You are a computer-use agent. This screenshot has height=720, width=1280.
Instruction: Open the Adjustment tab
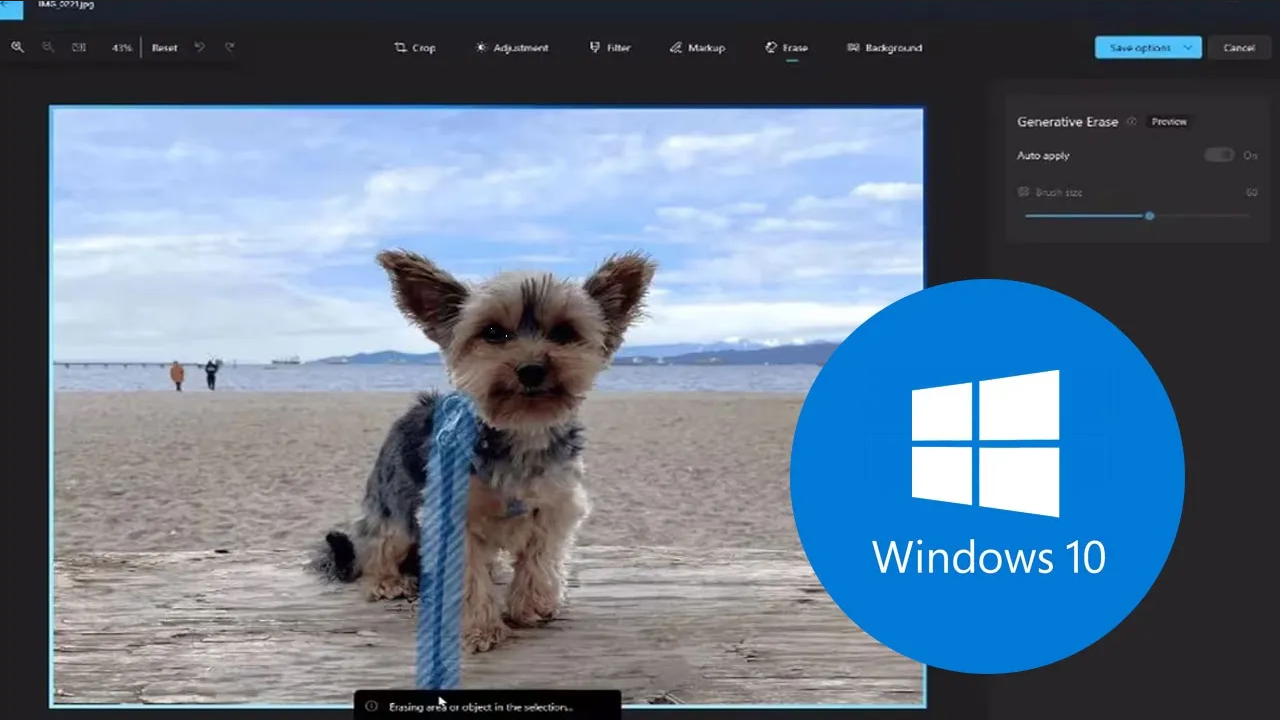click(x=512, y=48)
